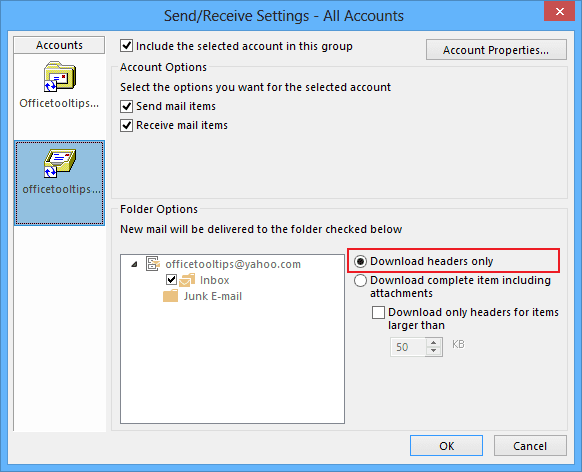
Task: Select the highlighted officetooltips inbox-tray account icon
Action: 59,163
